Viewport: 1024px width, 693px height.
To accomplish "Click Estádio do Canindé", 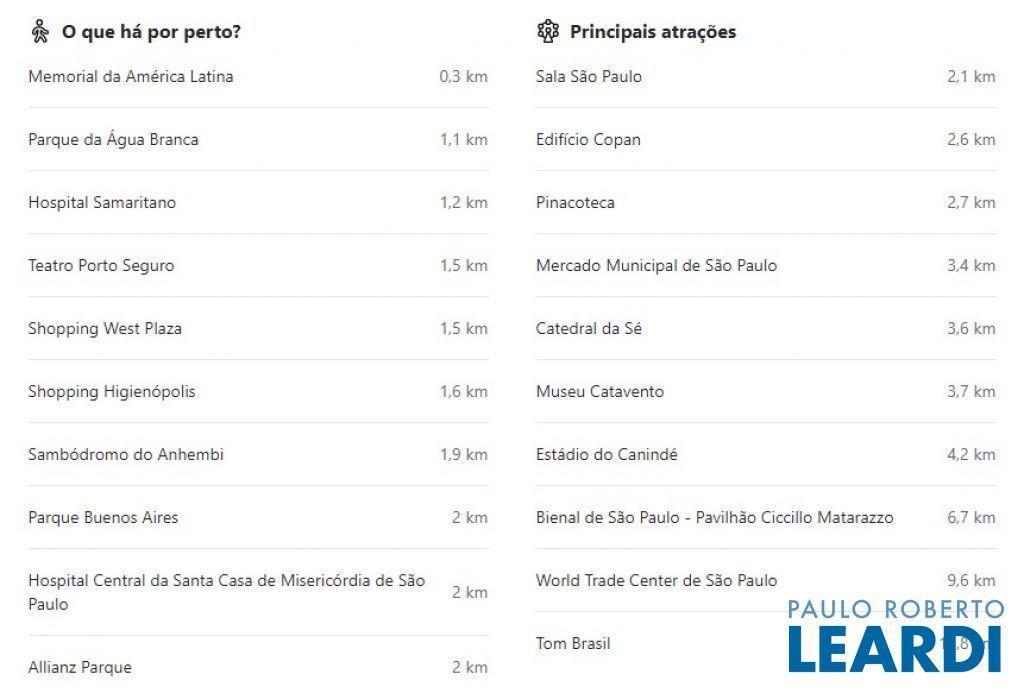I will pyautogui.click(x=607, y=454).
